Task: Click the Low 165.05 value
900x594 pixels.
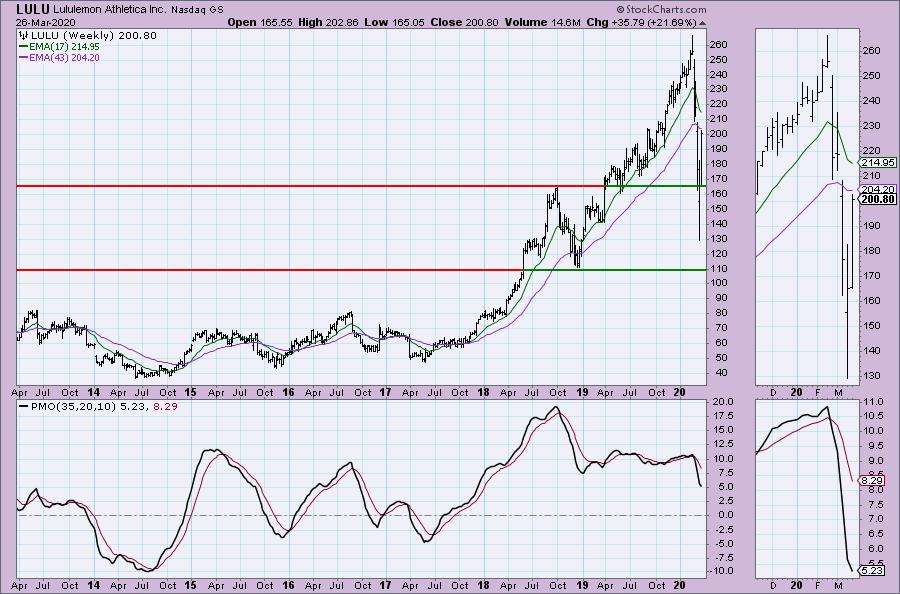Action: click(394, 22)
